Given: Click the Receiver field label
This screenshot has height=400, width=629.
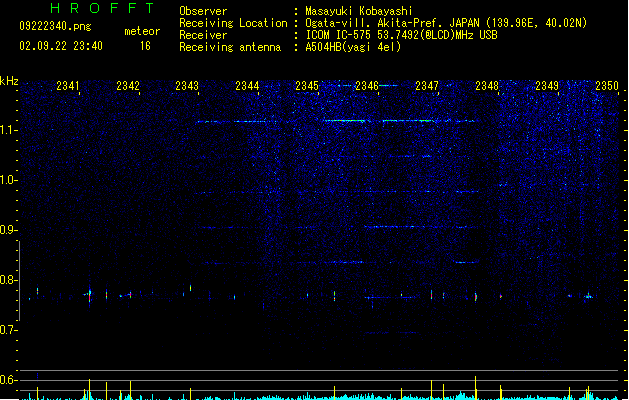Looking at the screenshot, I should 203,35.
